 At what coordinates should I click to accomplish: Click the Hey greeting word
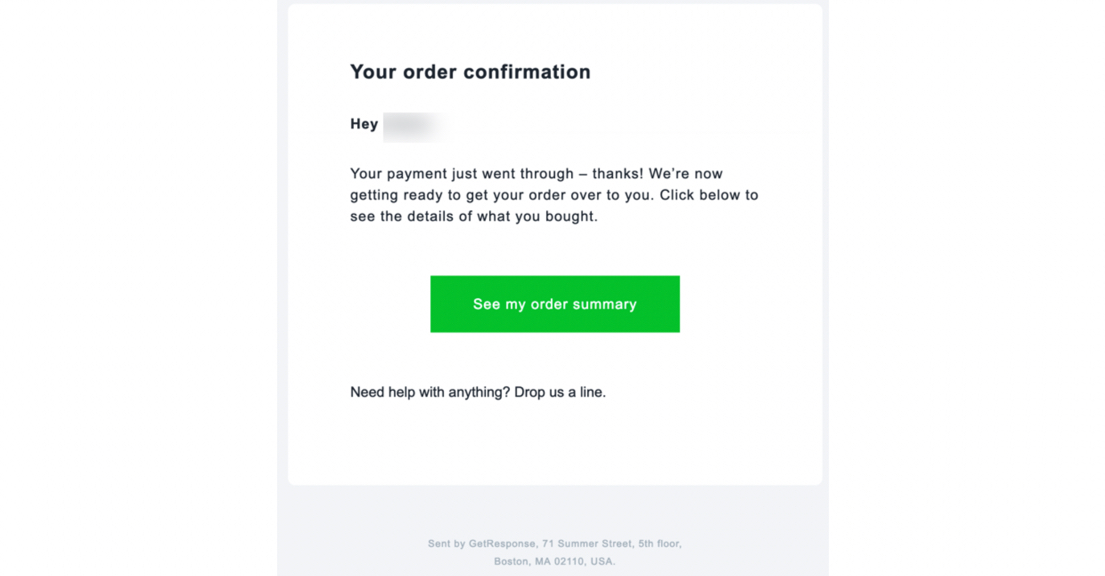point(364,124)
